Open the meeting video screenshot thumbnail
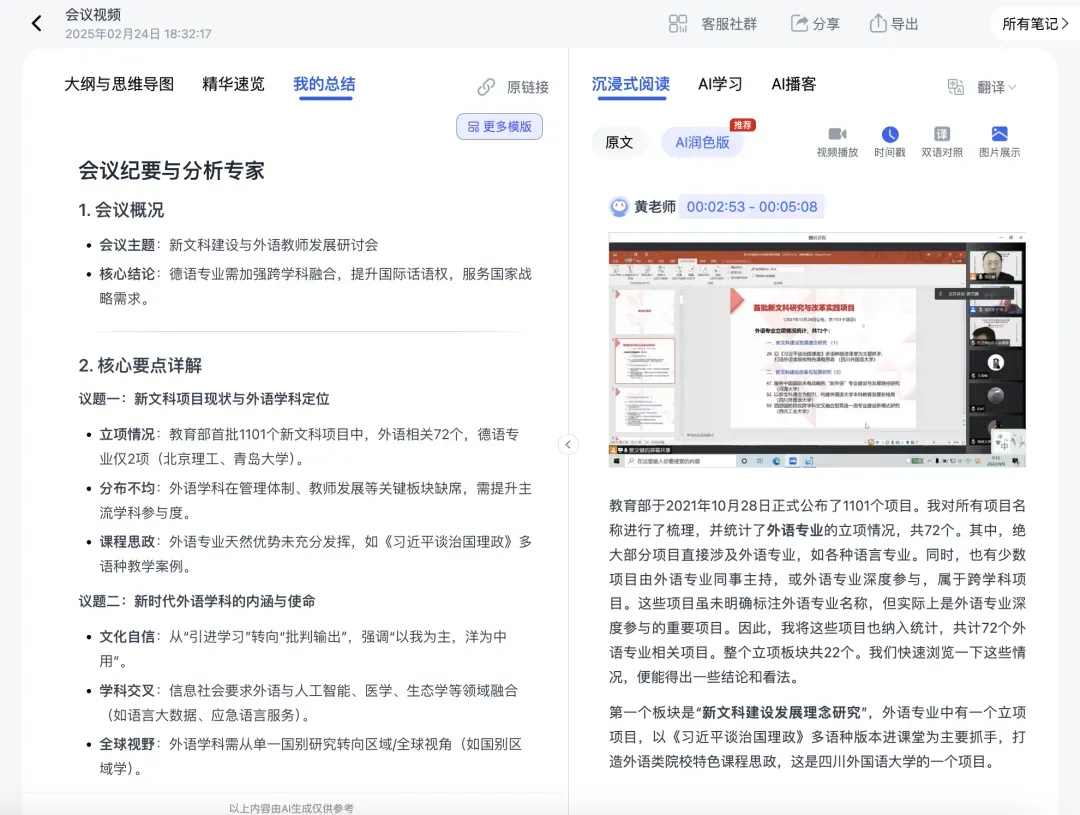Image resolution: width=1080 pixels, height=815 pixels. pos(817,350)
